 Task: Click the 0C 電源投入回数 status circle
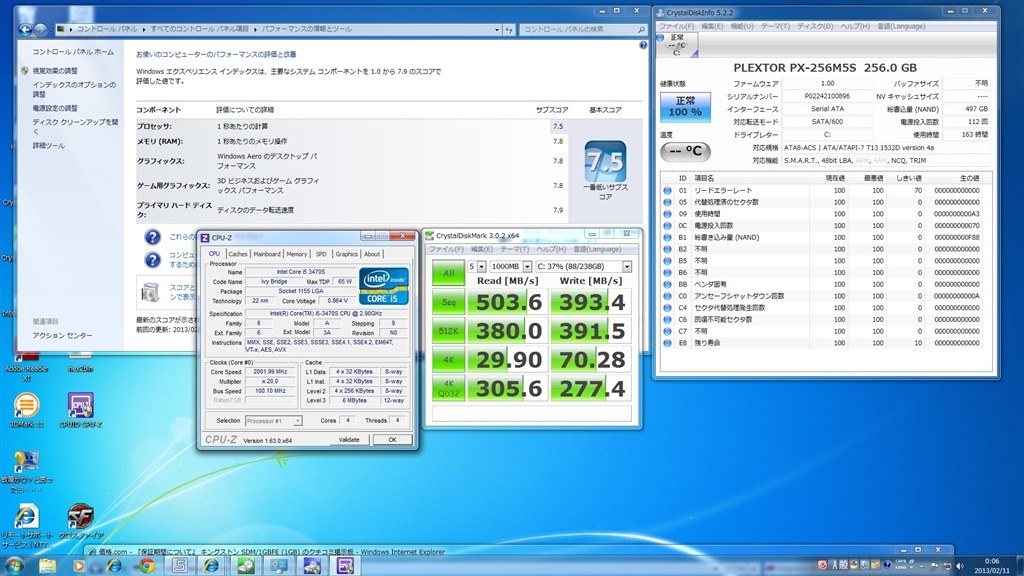coord(667,226)
